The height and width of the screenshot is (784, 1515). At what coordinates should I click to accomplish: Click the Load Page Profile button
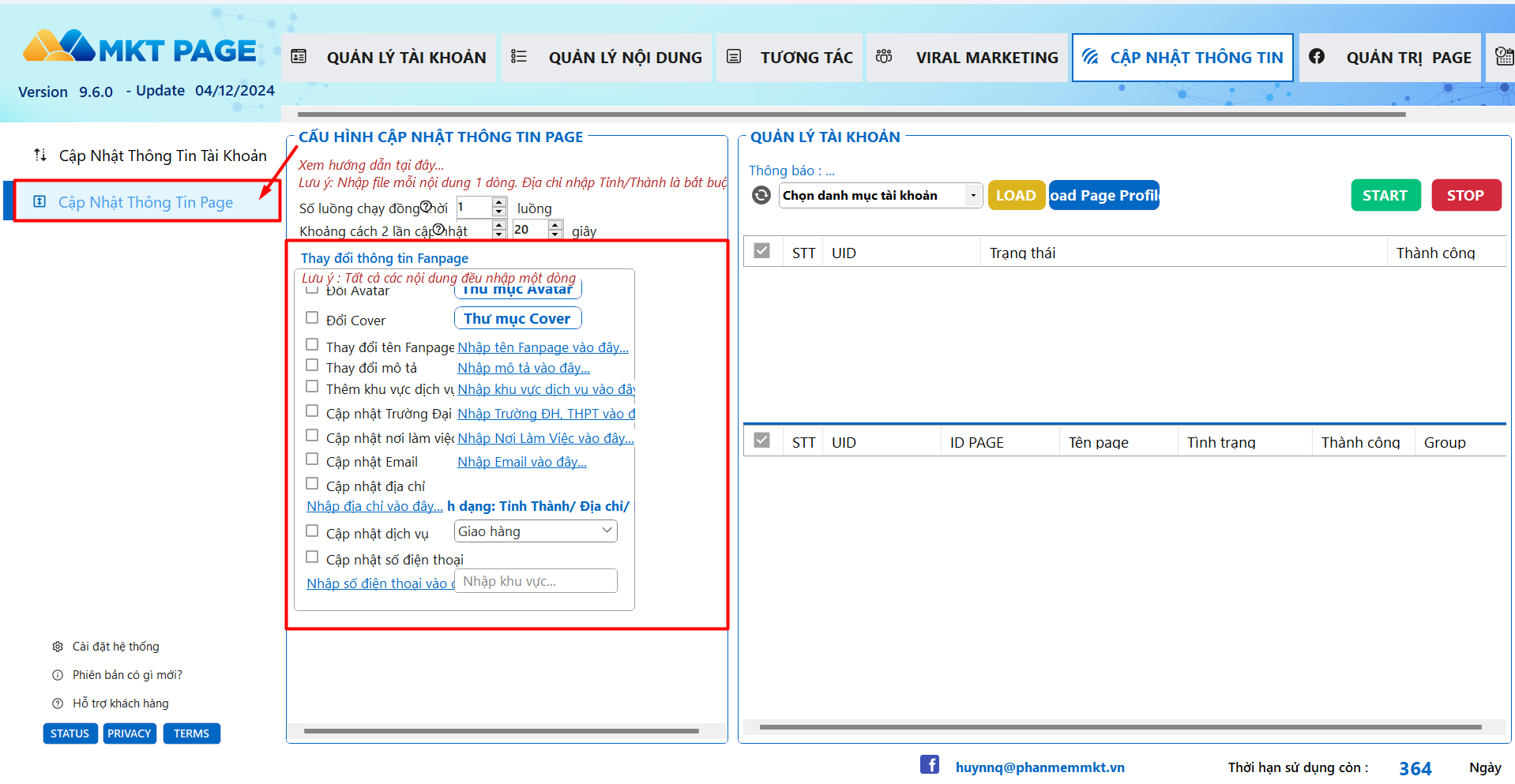pyautogui.click(x=1103, y=195)
